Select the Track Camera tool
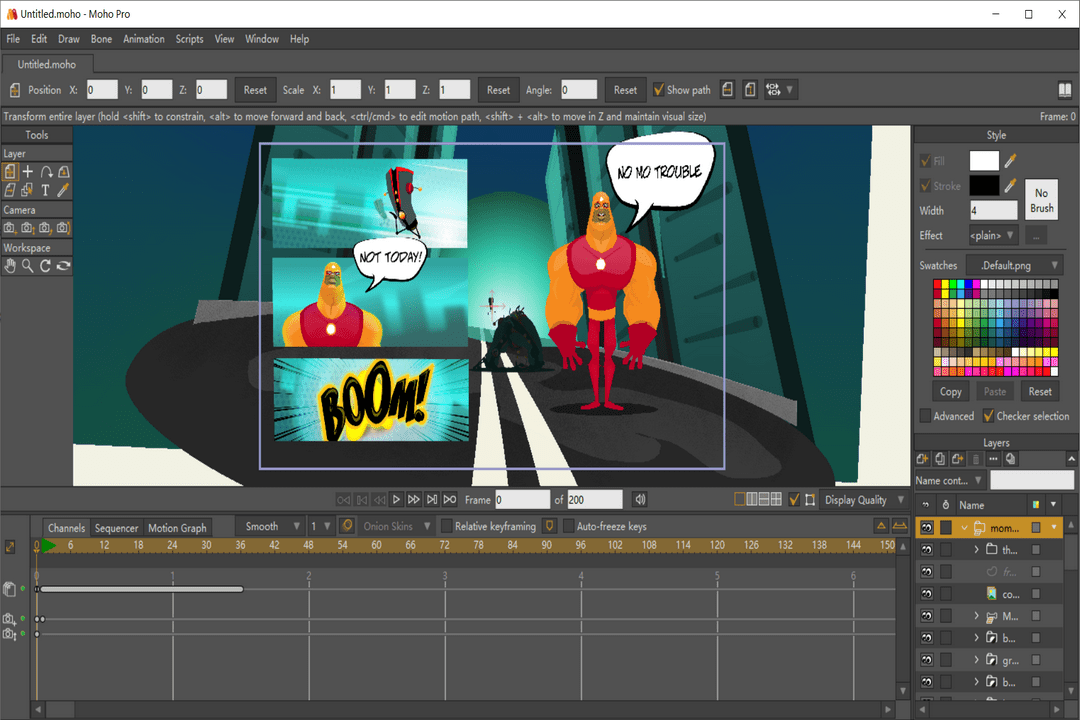1080x720 pixels. pos(10,229)
